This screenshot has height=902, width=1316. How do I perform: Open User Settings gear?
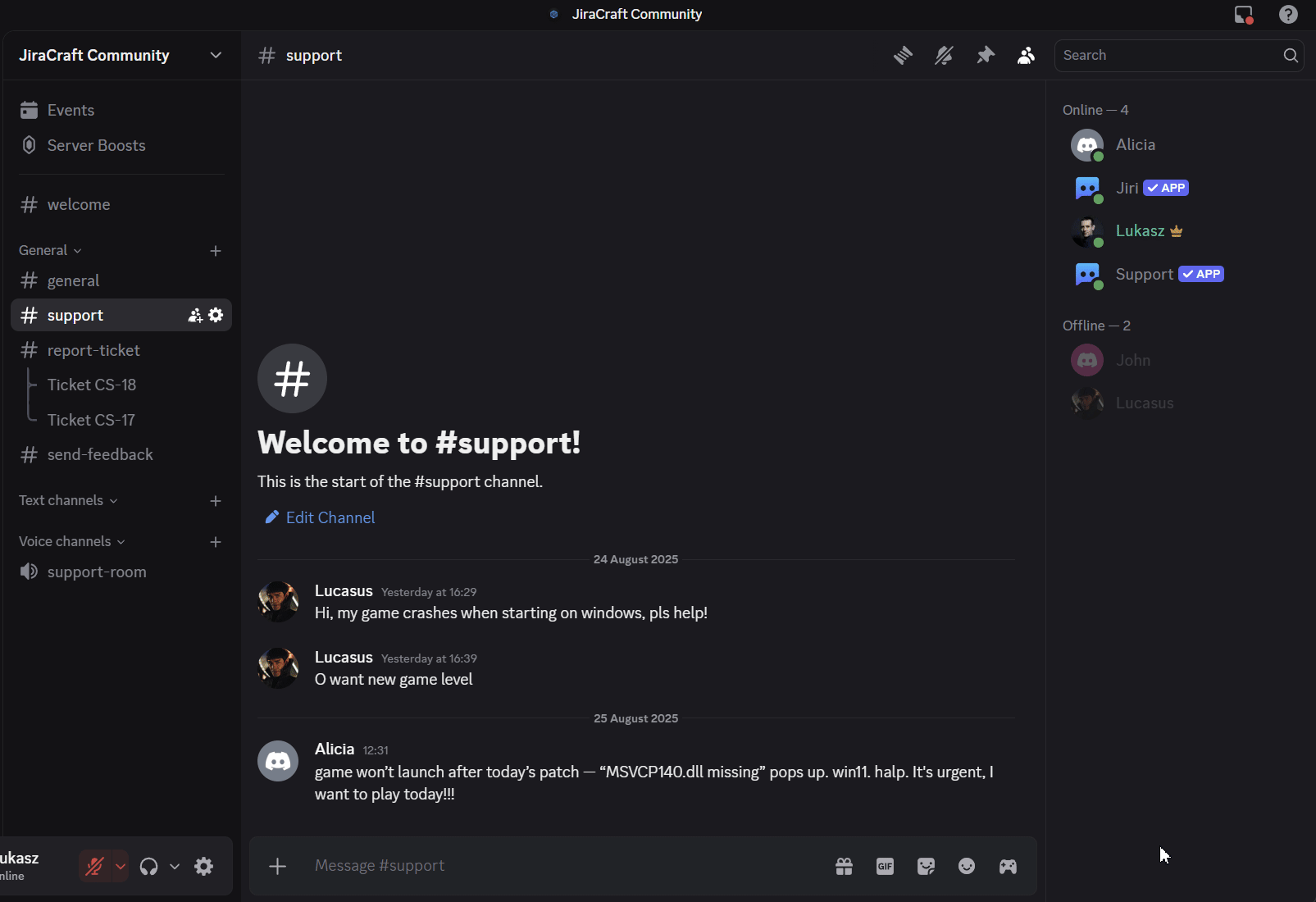click(204, 866)
